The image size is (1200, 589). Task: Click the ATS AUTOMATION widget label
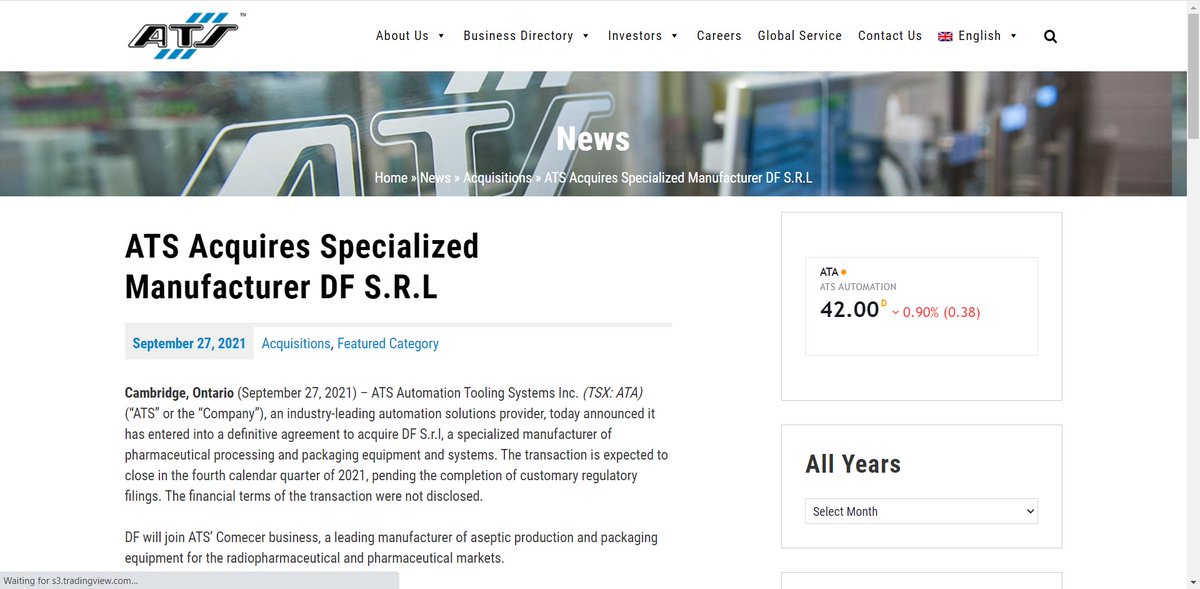tap(858, 287)
